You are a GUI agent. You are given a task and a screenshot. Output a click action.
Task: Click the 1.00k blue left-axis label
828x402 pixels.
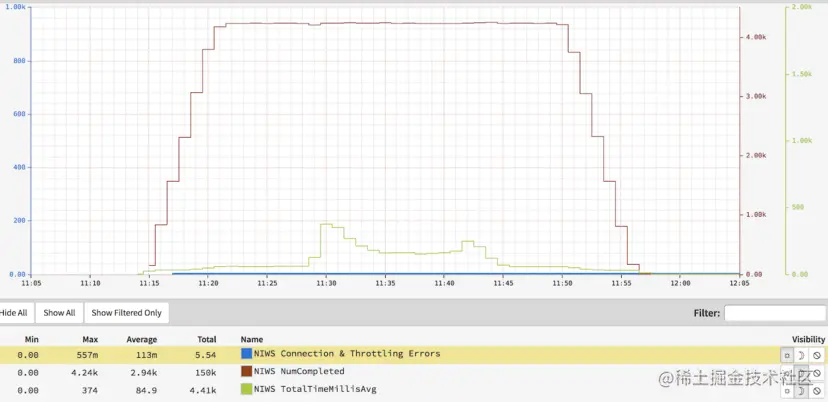[15, 7]
